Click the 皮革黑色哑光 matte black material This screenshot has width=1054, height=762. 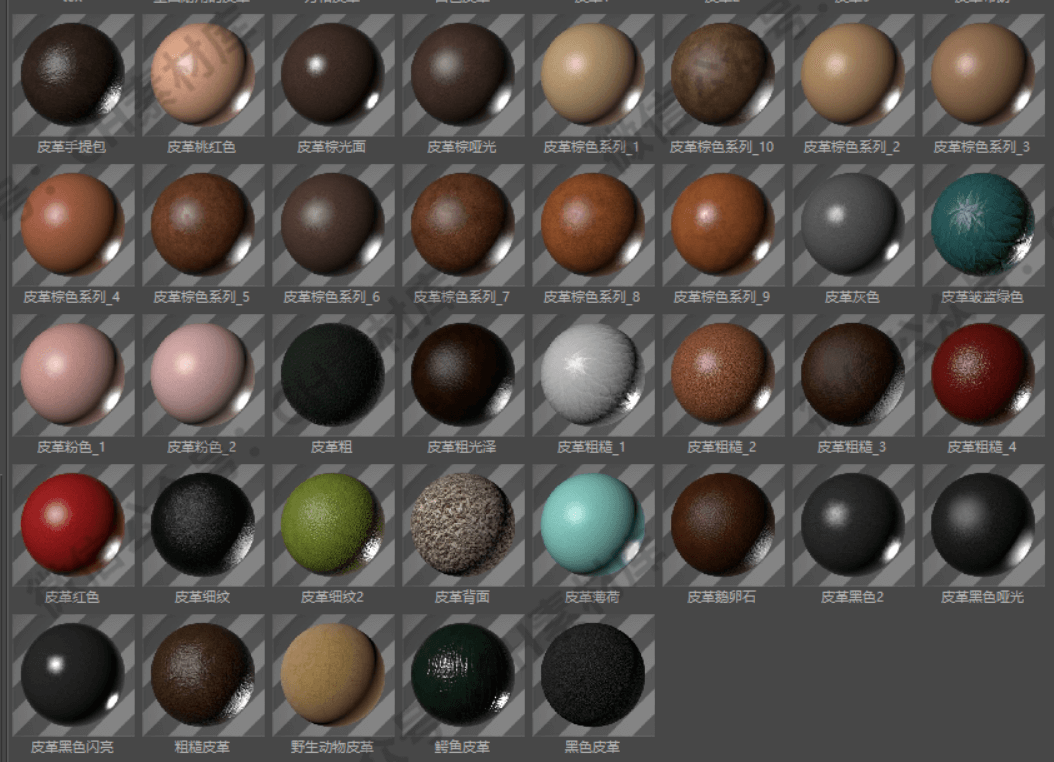982,525
